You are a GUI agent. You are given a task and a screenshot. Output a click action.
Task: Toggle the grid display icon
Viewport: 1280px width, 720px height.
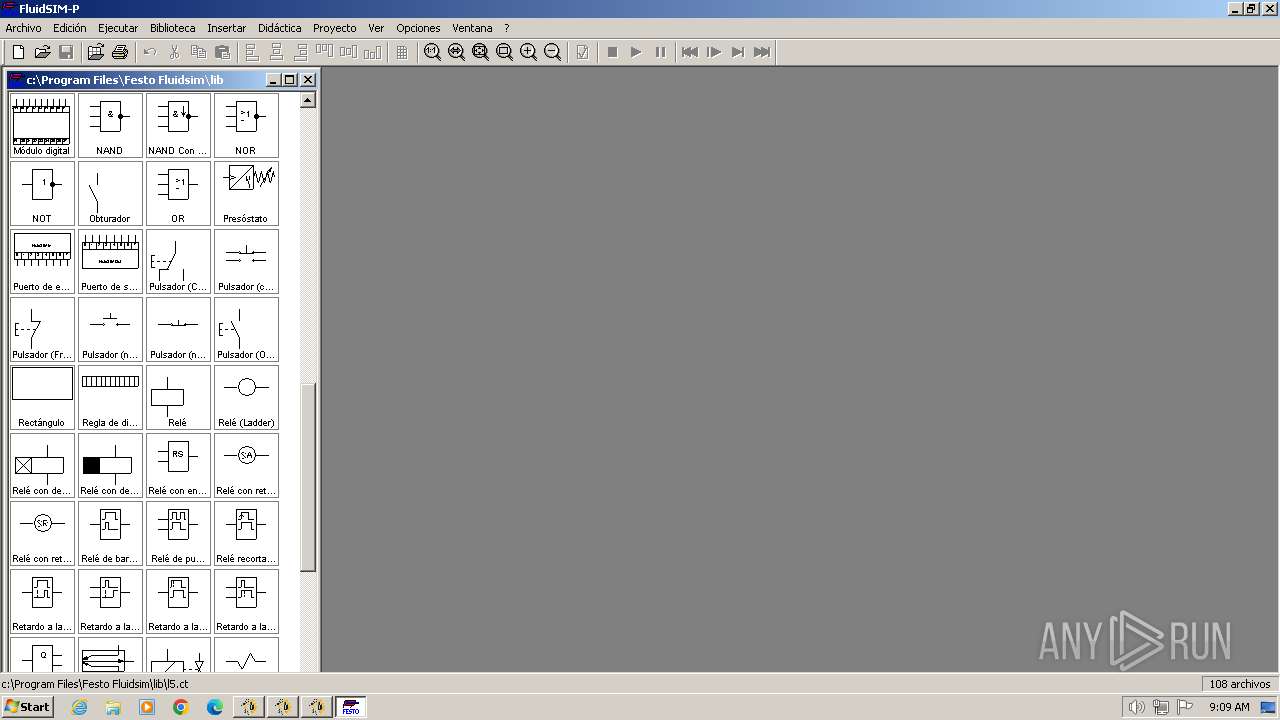[x=402, y=52]
